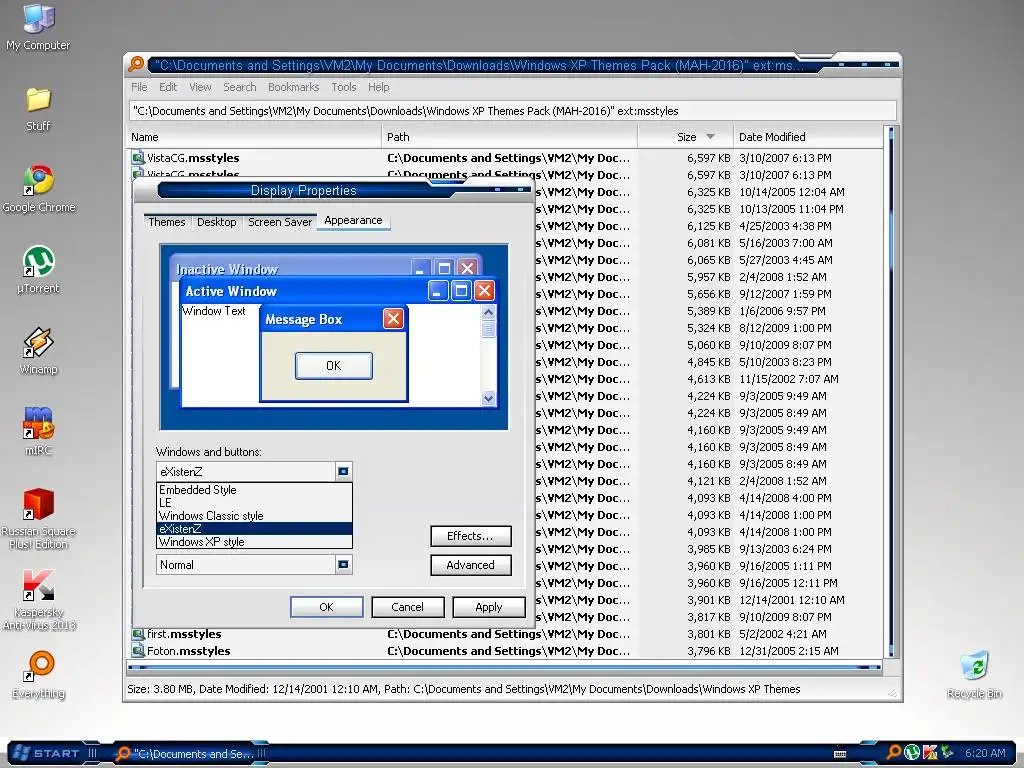Viewport: 1024px width, 768px height.
Task: Click Advanced button in Display Properties
Action: [x=470, y=565]
